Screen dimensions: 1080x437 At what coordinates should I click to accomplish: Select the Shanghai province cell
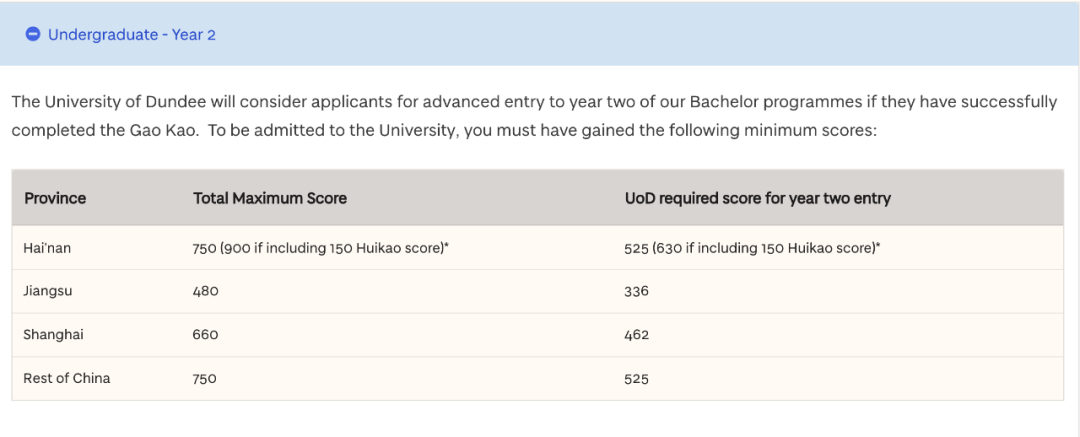tap(54, 335)
